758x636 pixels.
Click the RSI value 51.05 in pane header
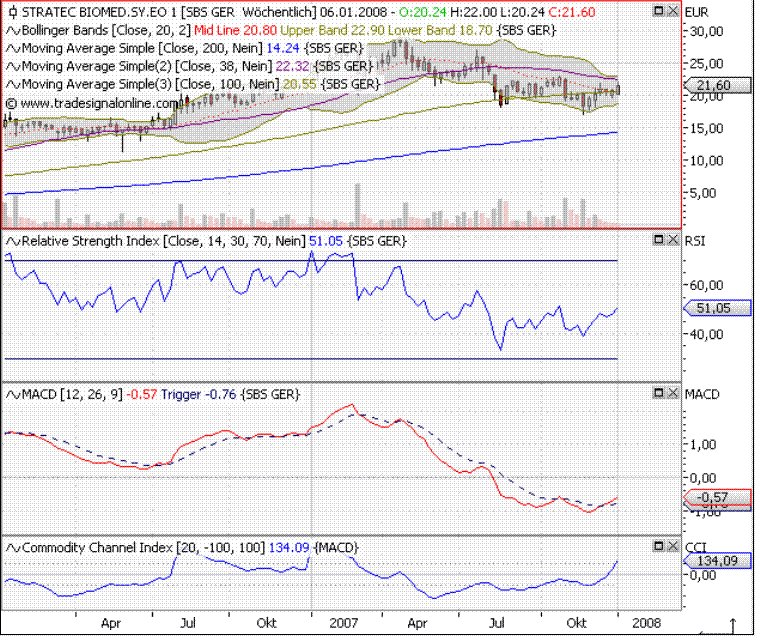[326, 241]
